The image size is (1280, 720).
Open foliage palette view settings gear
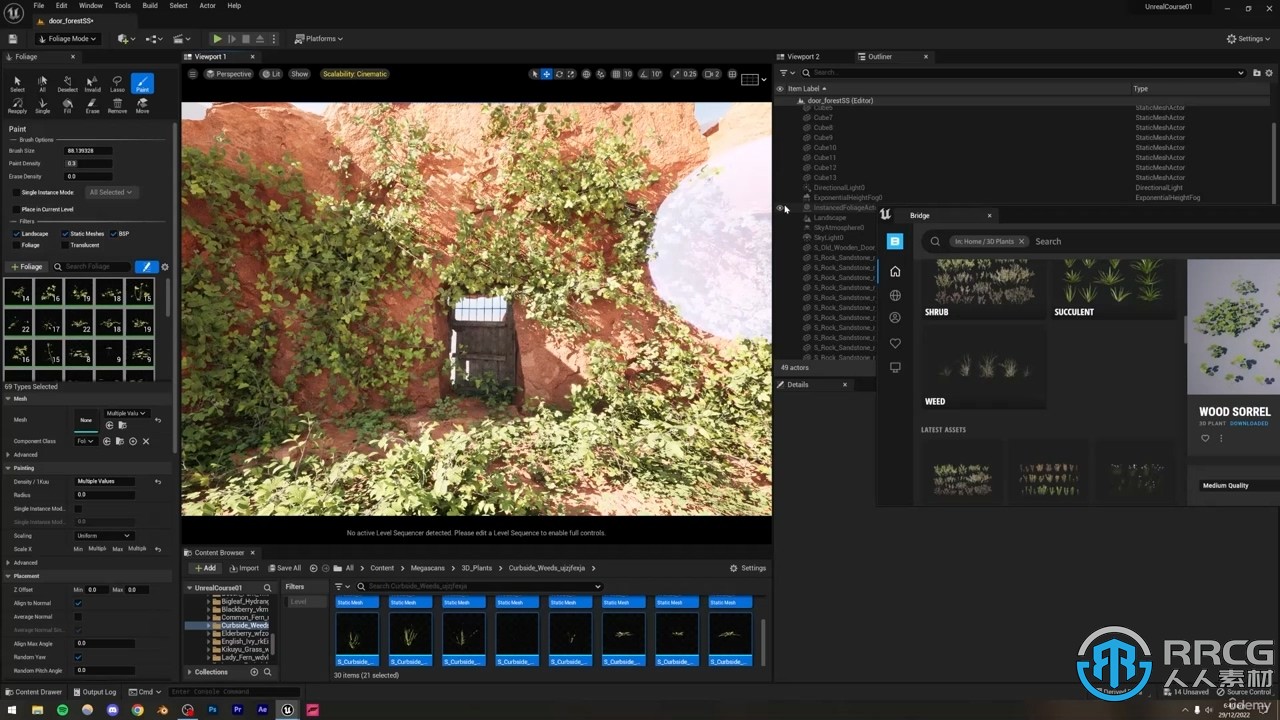tap(165, 267)
